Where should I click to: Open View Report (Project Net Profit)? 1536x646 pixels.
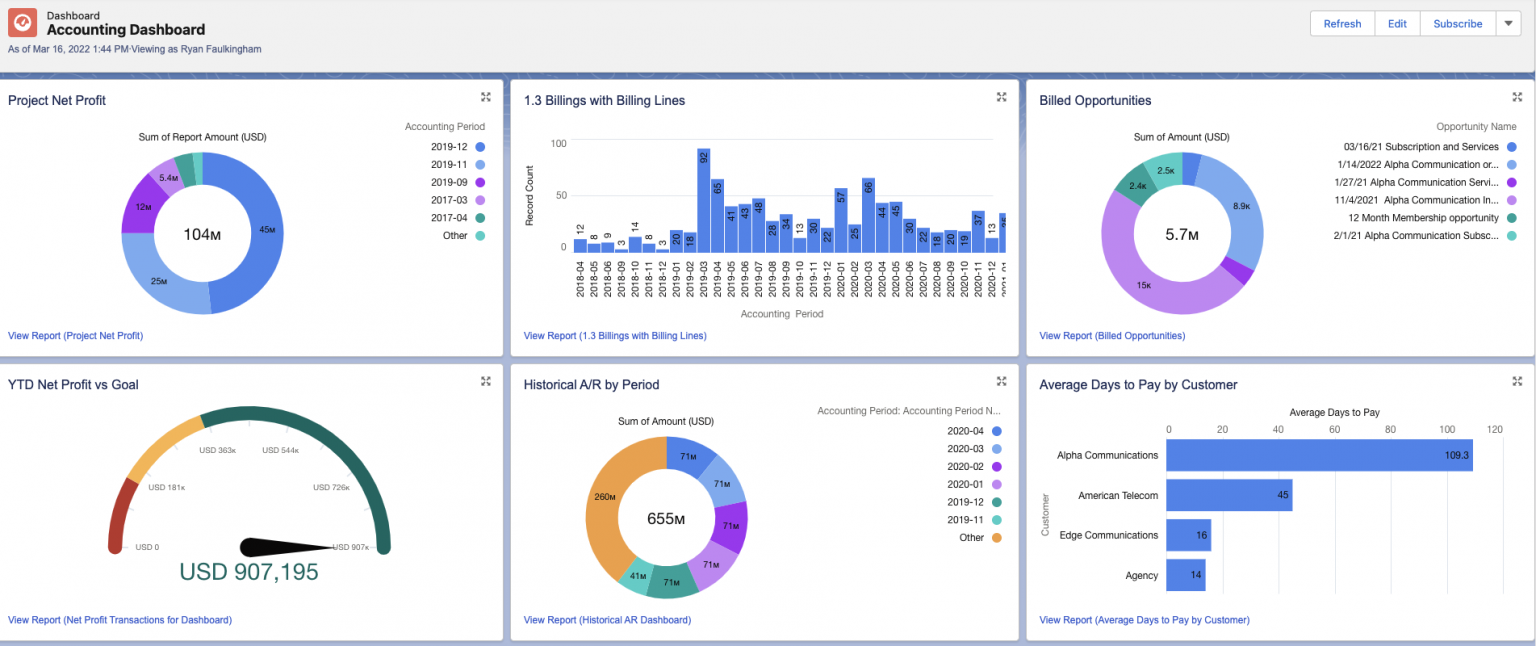pos(75,335)
